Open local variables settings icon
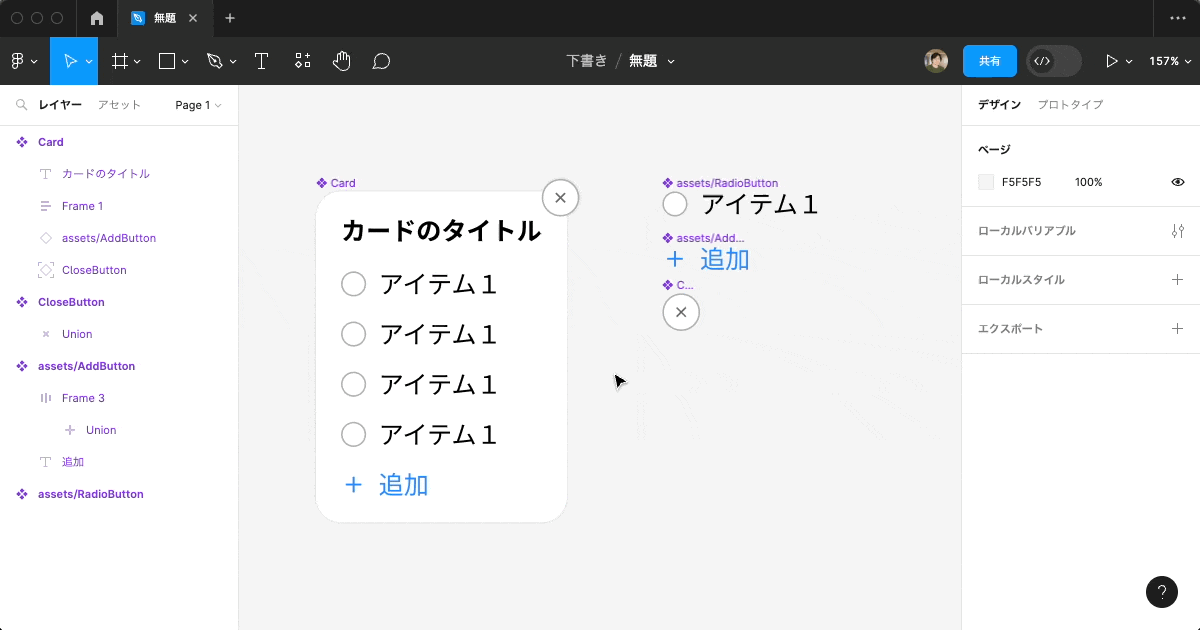The height and width of the screenshot is (630, 1200). [1177, 231]
